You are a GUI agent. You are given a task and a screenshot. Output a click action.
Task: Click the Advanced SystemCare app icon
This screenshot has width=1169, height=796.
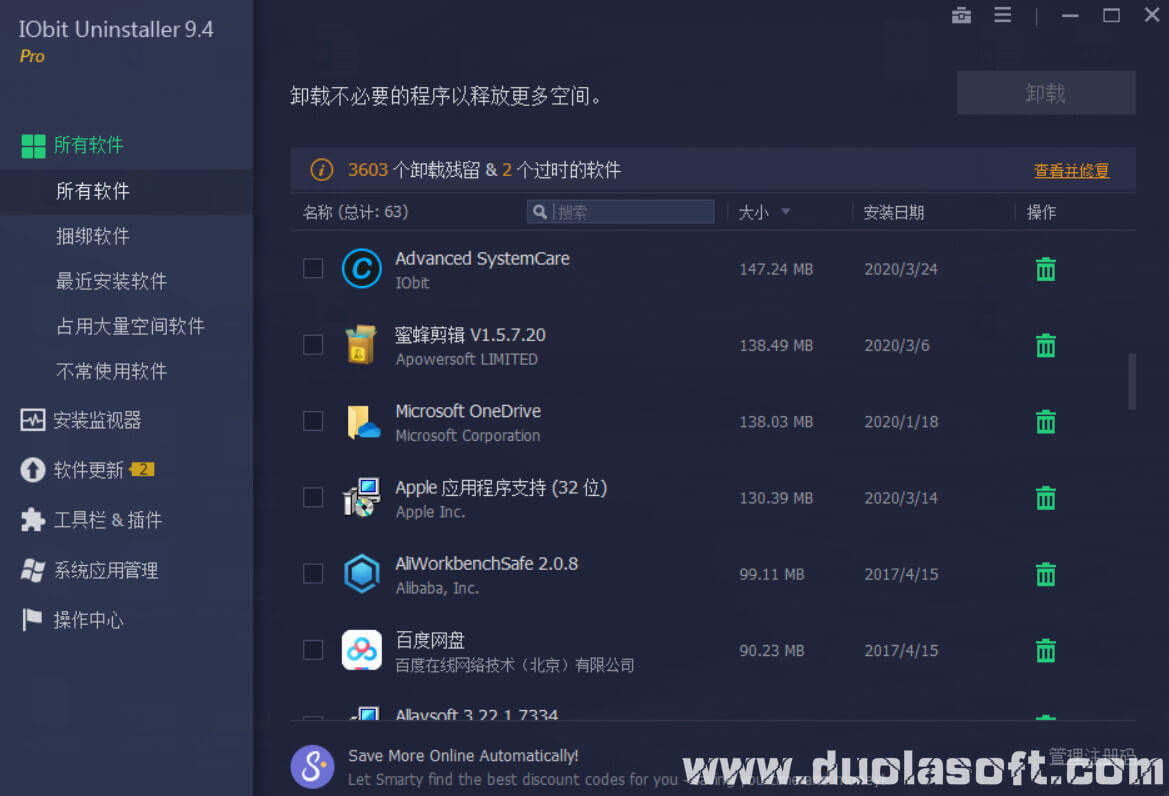pyautogui.click(x=362, y=268)
